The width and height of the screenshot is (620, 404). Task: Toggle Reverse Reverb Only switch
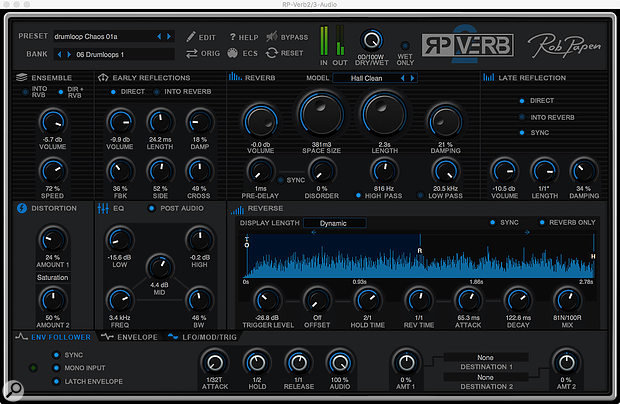click(x=542, y=223)
